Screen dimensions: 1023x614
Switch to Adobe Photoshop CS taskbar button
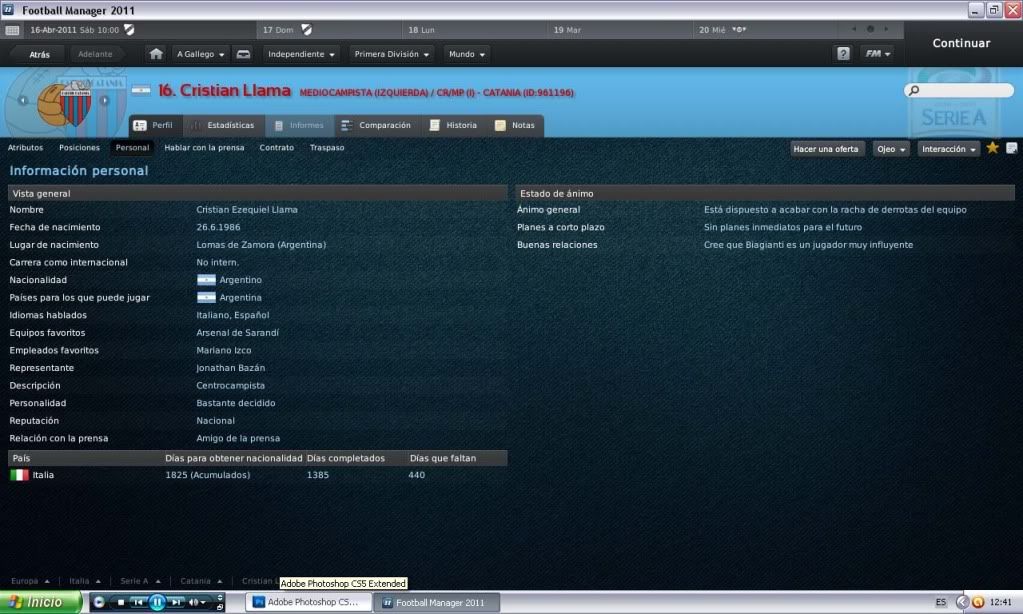tap(309, 602)
